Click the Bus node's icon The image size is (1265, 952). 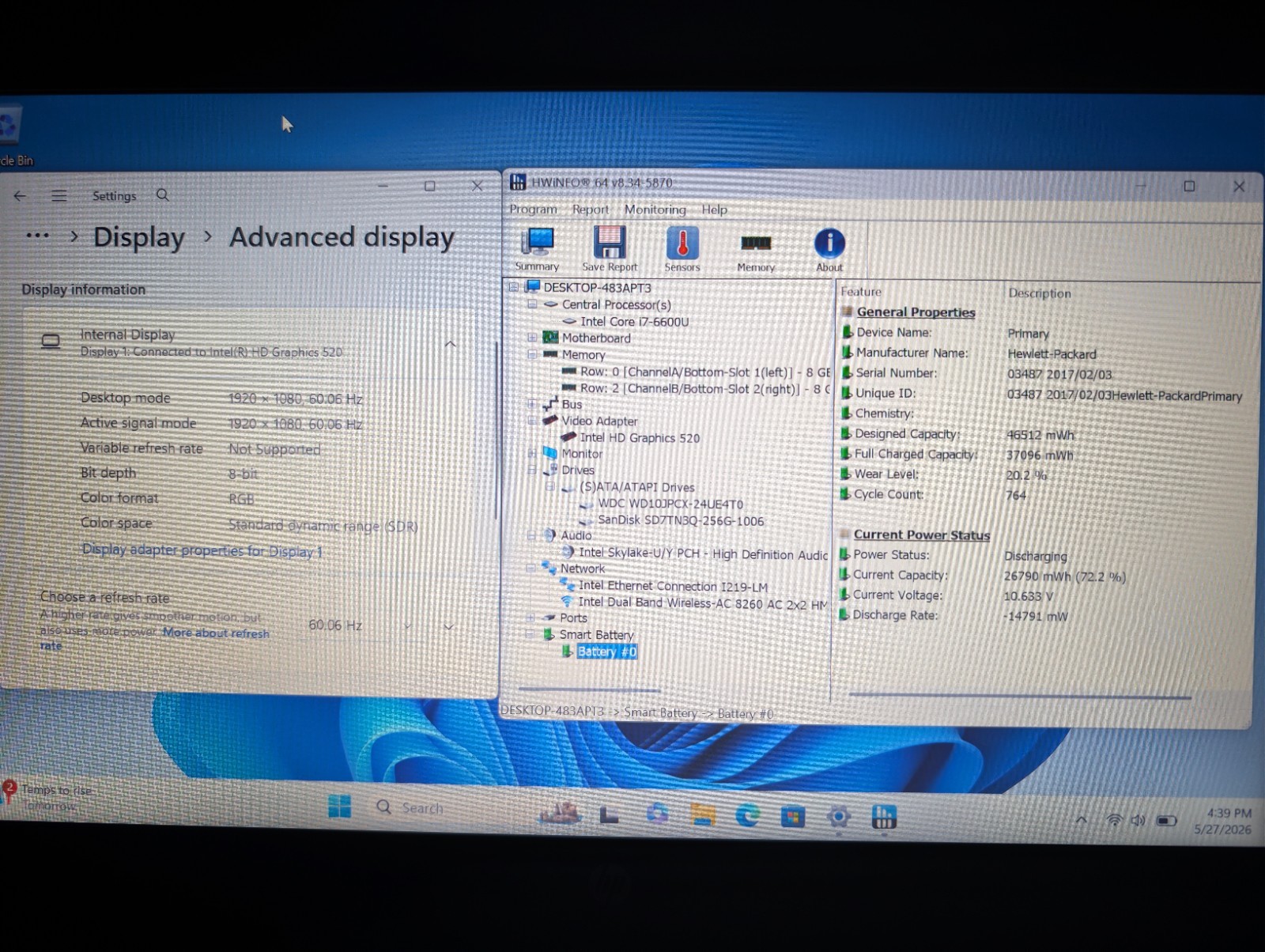[x=550, y=404]
